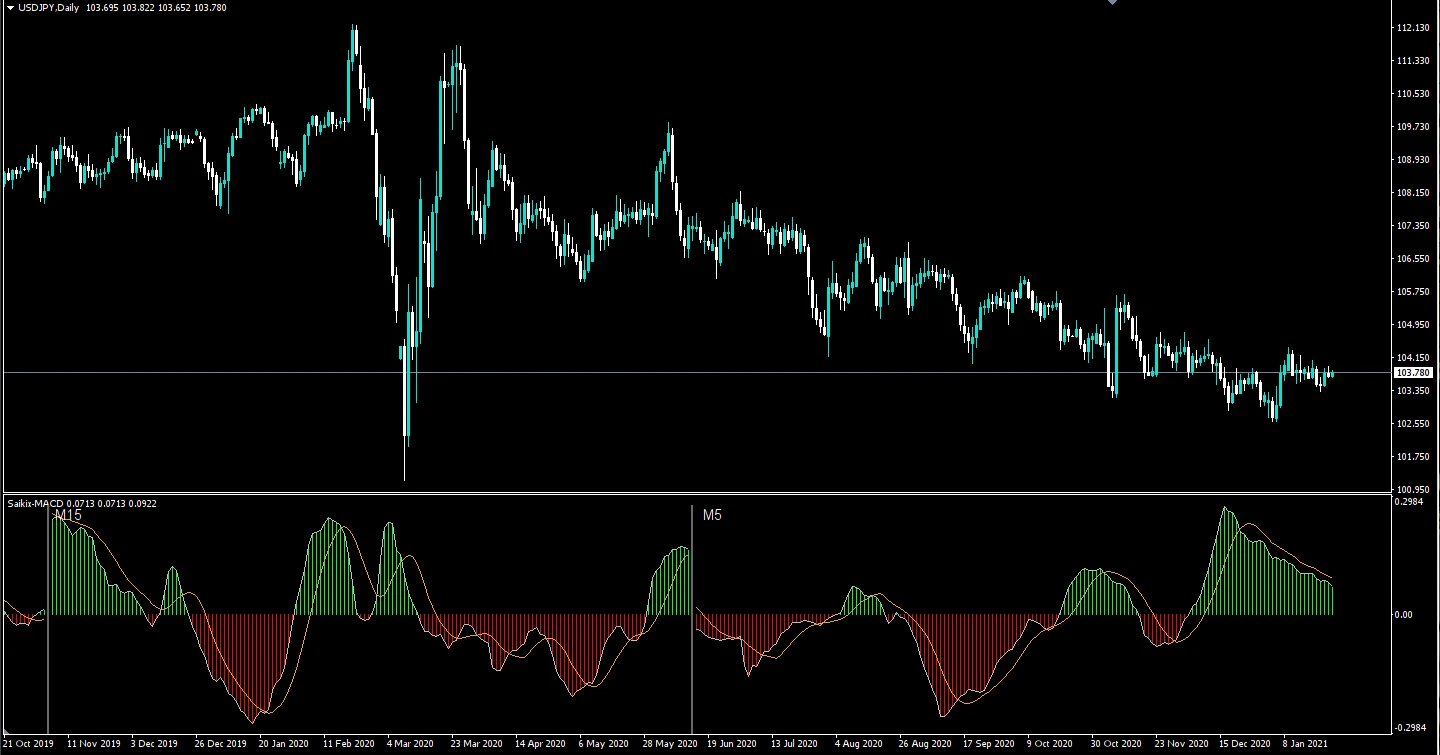Click the tallest green MACD histogram bar
The width and height of the screenshot is (1440, 755).
pyautogui.click(x=1224, y=560)
